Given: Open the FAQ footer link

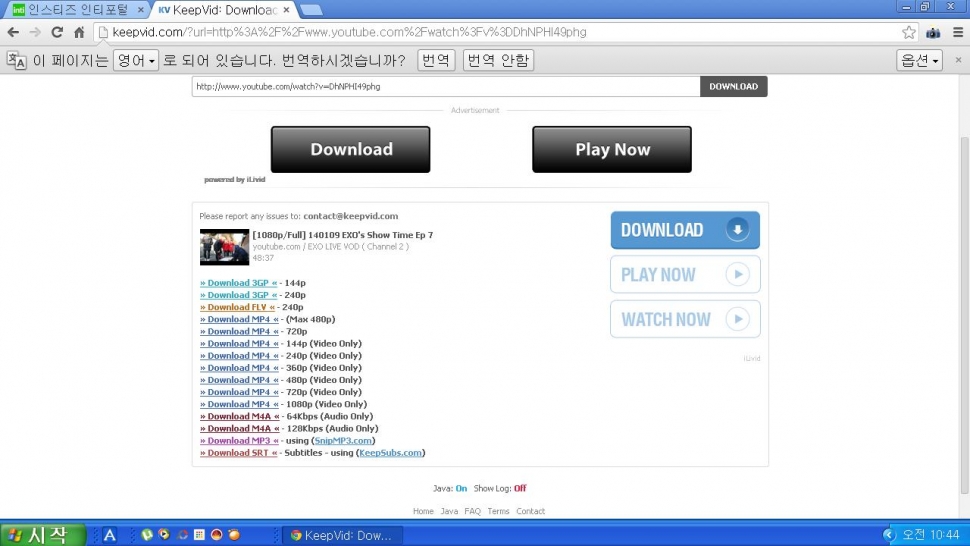Looking at the screenshot, I should pos(472,511).
